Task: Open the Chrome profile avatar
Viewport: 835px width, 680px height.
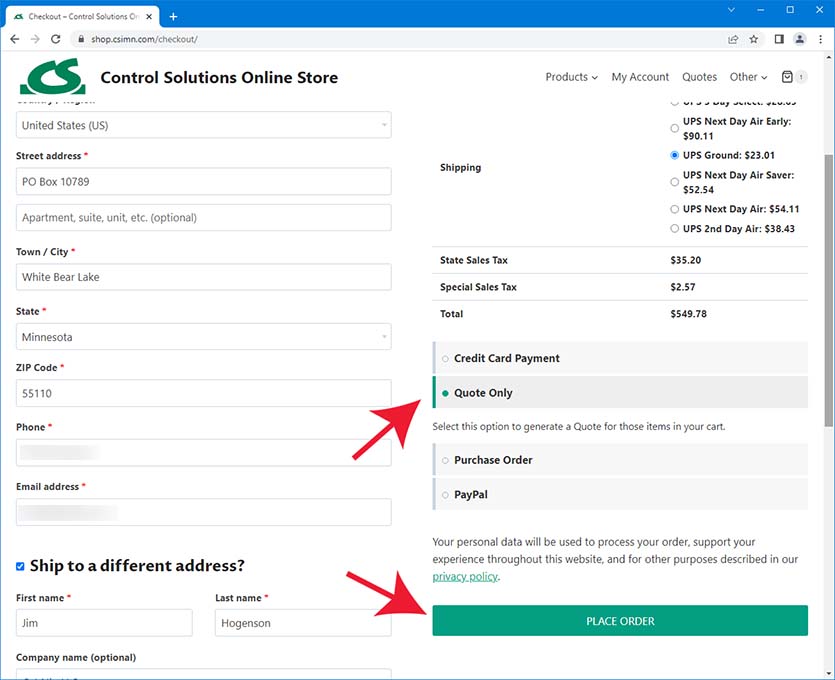Action: point(799,39)
